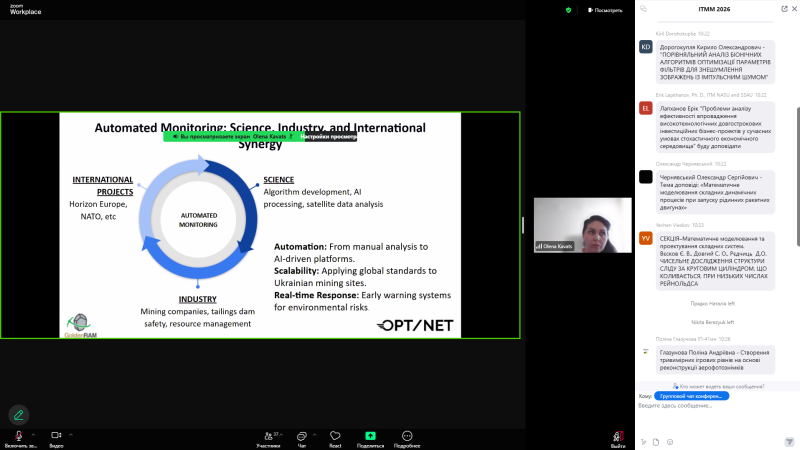800x450 pixels.
Task: Open view settings (Настройки просмотра) dropdown
Action: pyautogui.click(x=327, y=136)
